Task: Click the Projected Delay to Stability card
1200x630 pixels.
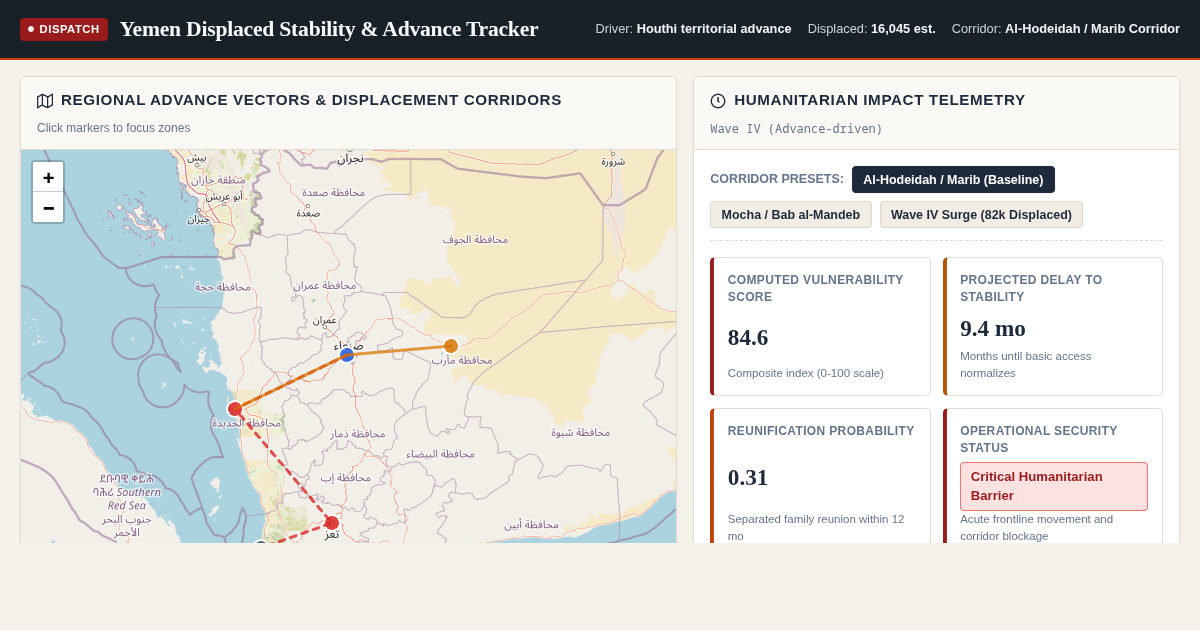Action: pyautogui.click(x=1053, y=326)
